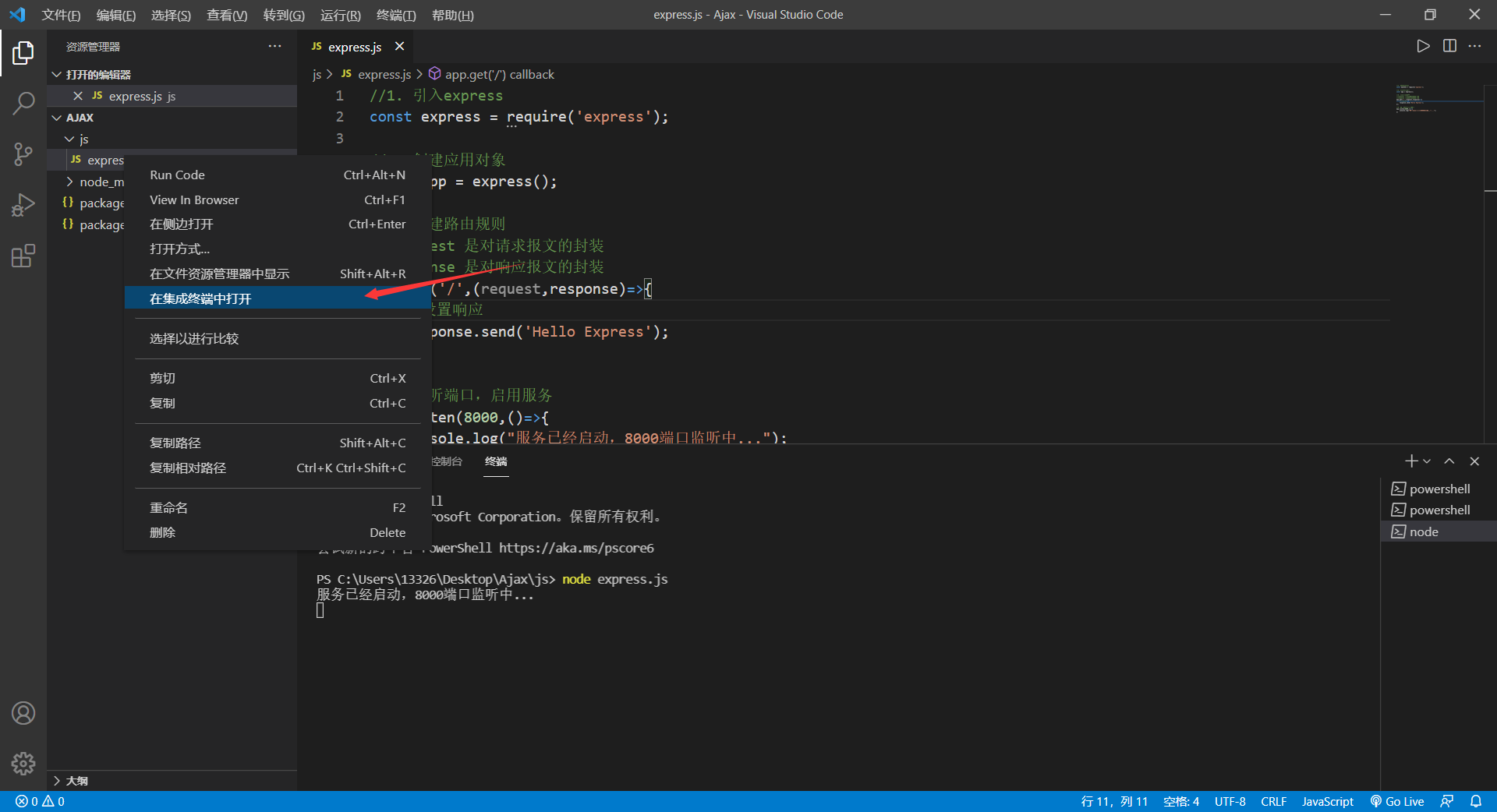Open the Go menu
This screenshot has width=1497, height=812.
tap(284, 15)
